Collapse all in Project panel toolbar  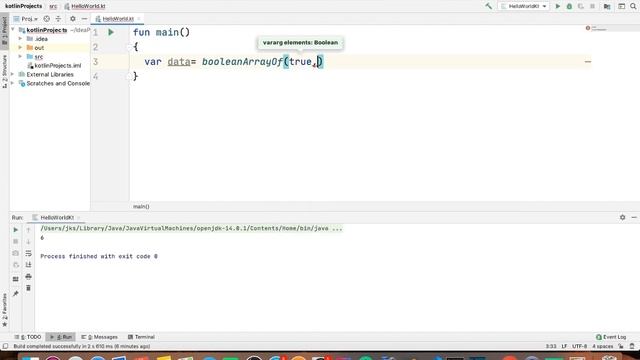click(x=58, y=19)
